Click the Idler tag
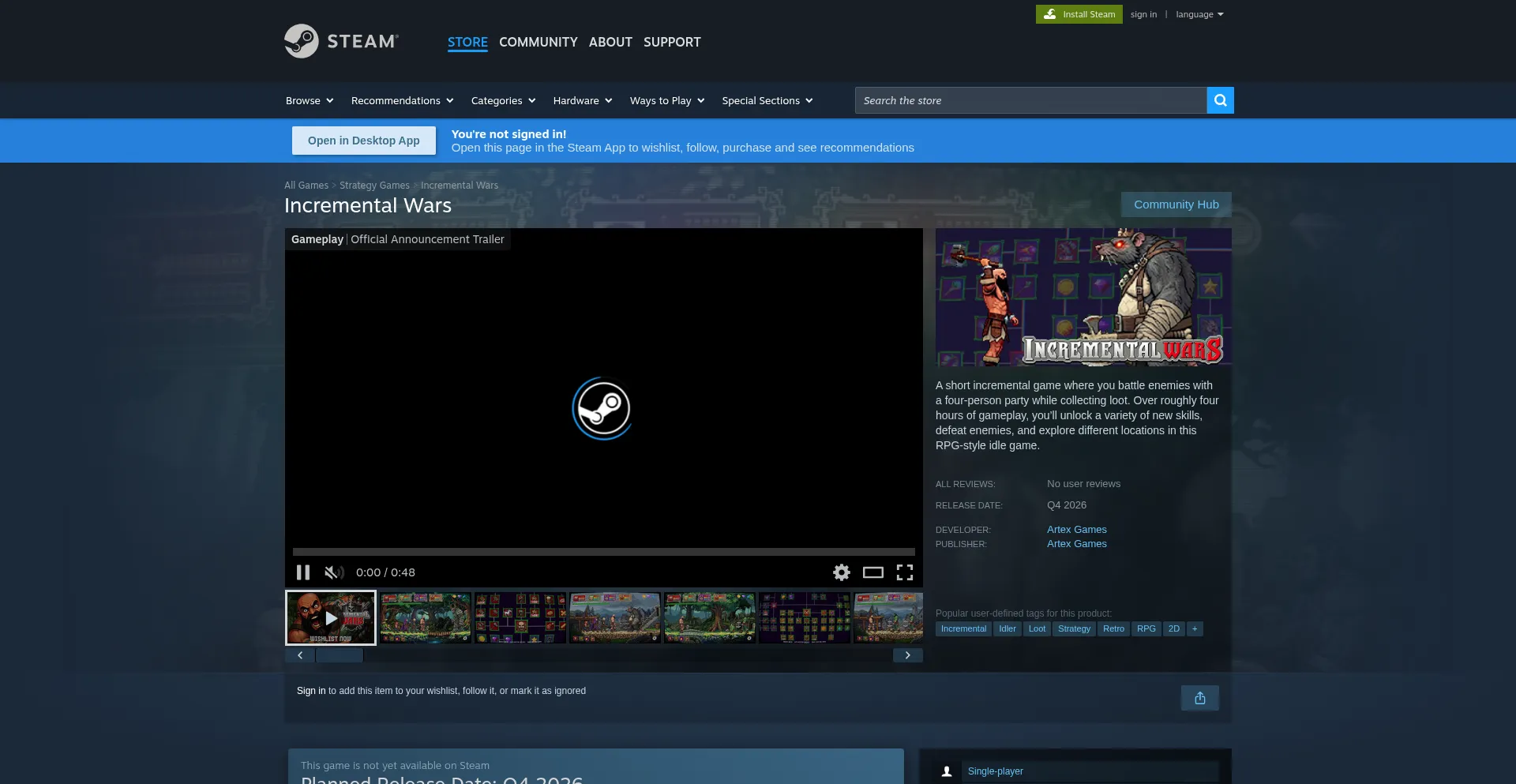Viewport: 1516px width, 784px height. [x=1008, y=629]
